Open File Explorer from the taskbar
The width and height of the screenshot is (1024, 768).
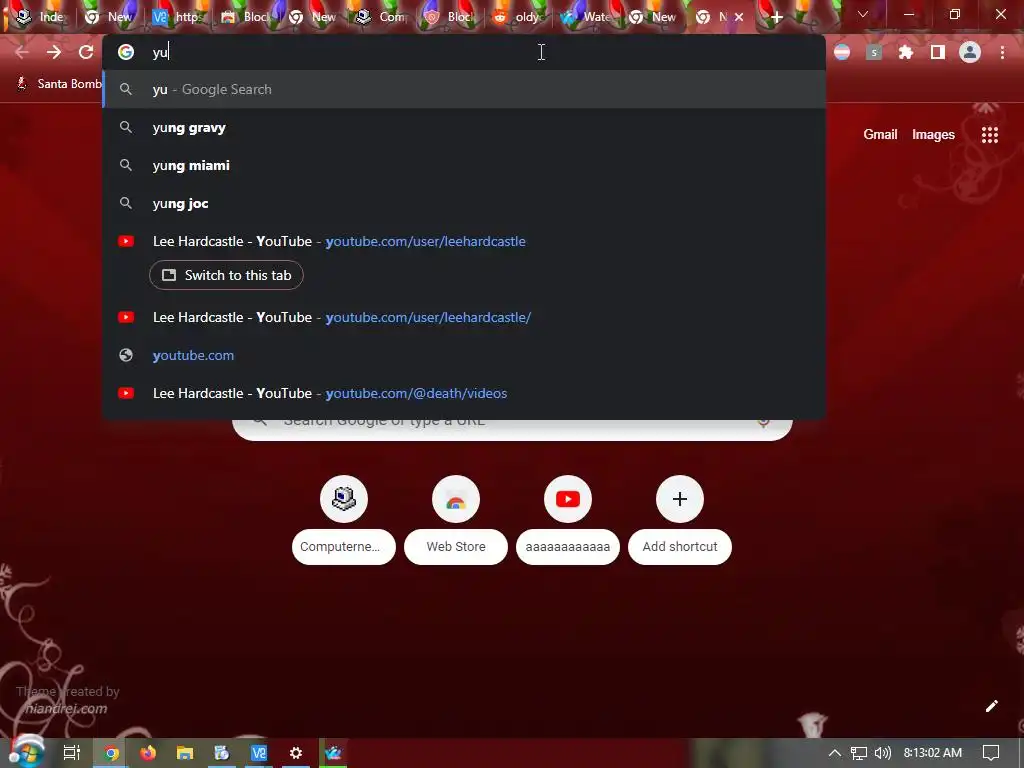185,753
